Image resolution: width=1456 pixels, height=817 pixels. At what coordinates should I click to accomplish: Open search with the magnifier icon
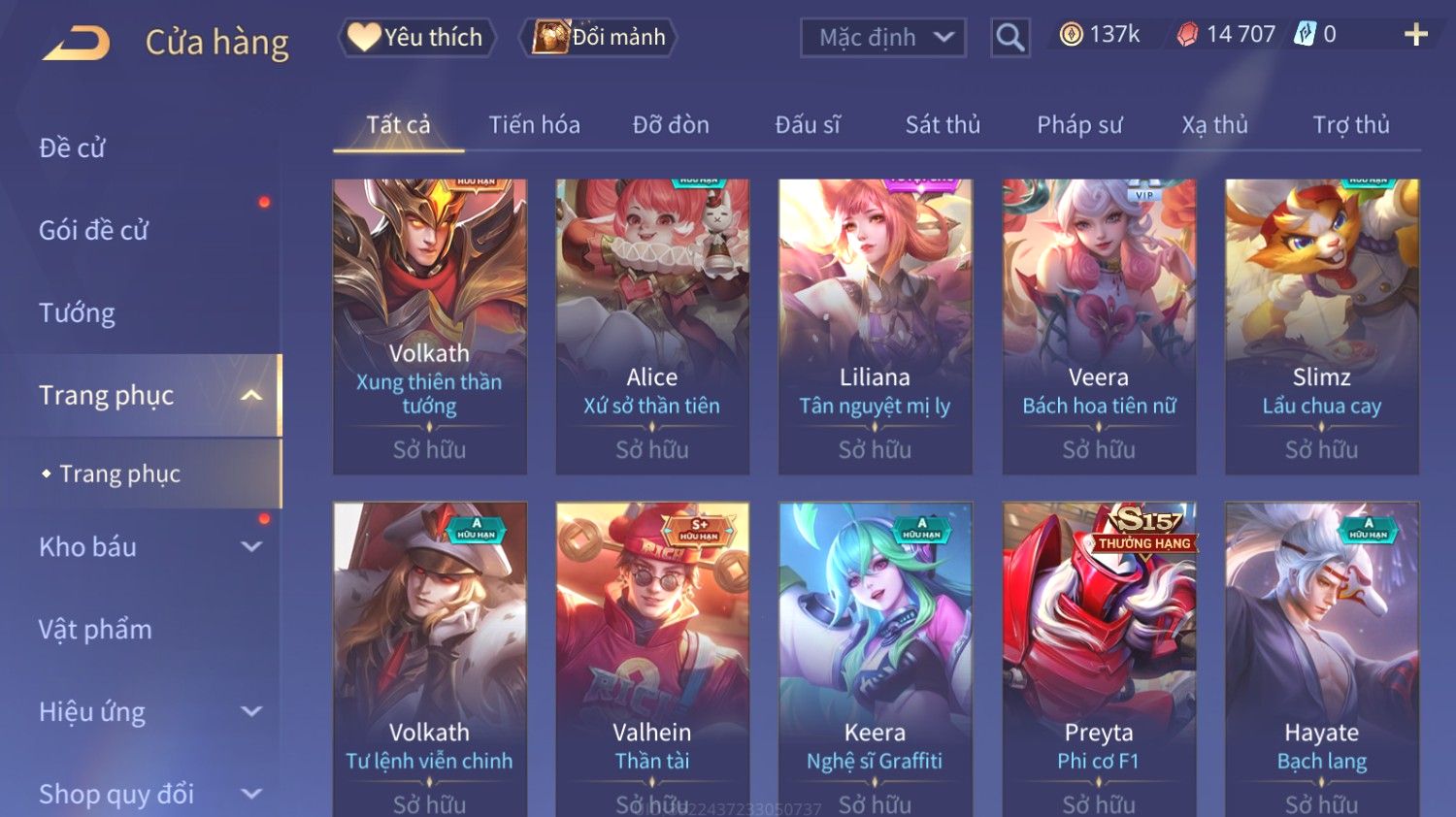click(x=1009, y=38)
